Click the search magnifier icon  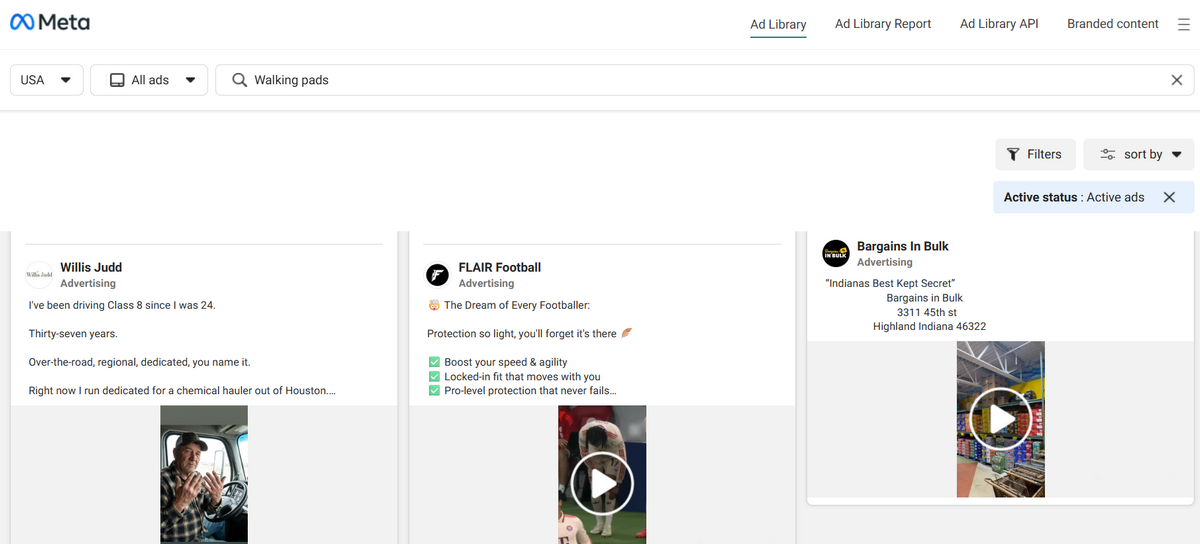click(x=239, y=80)
